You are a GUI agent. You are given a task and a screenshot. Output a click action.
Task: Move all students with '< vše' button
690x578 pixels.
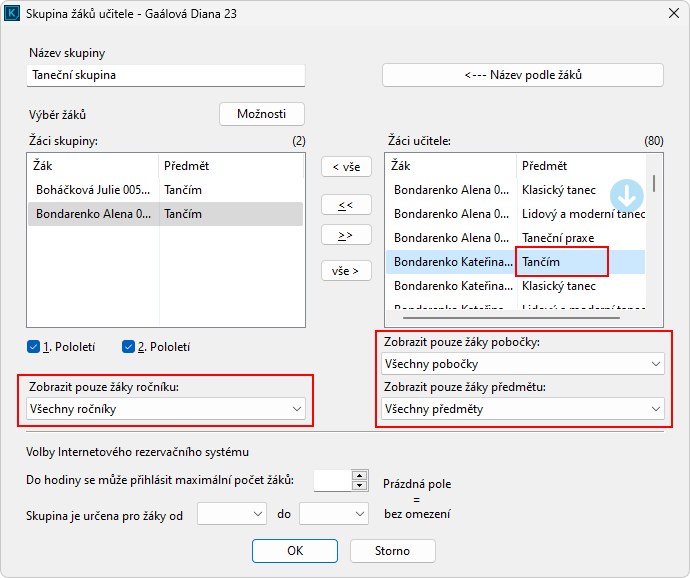345,167
